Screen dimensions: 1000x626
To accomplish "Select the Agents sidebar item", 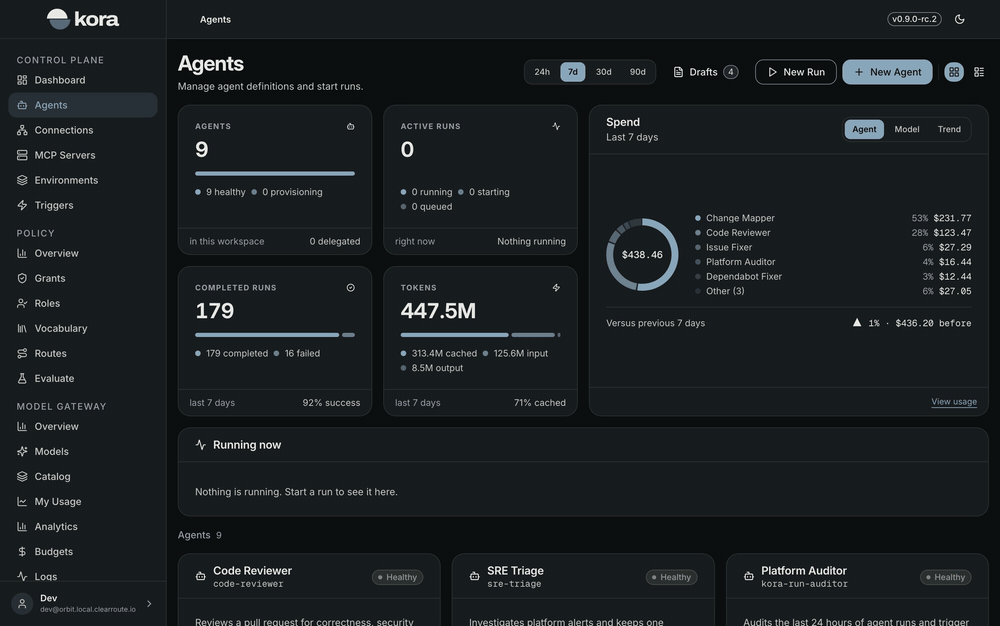I will tap(83, 105).
